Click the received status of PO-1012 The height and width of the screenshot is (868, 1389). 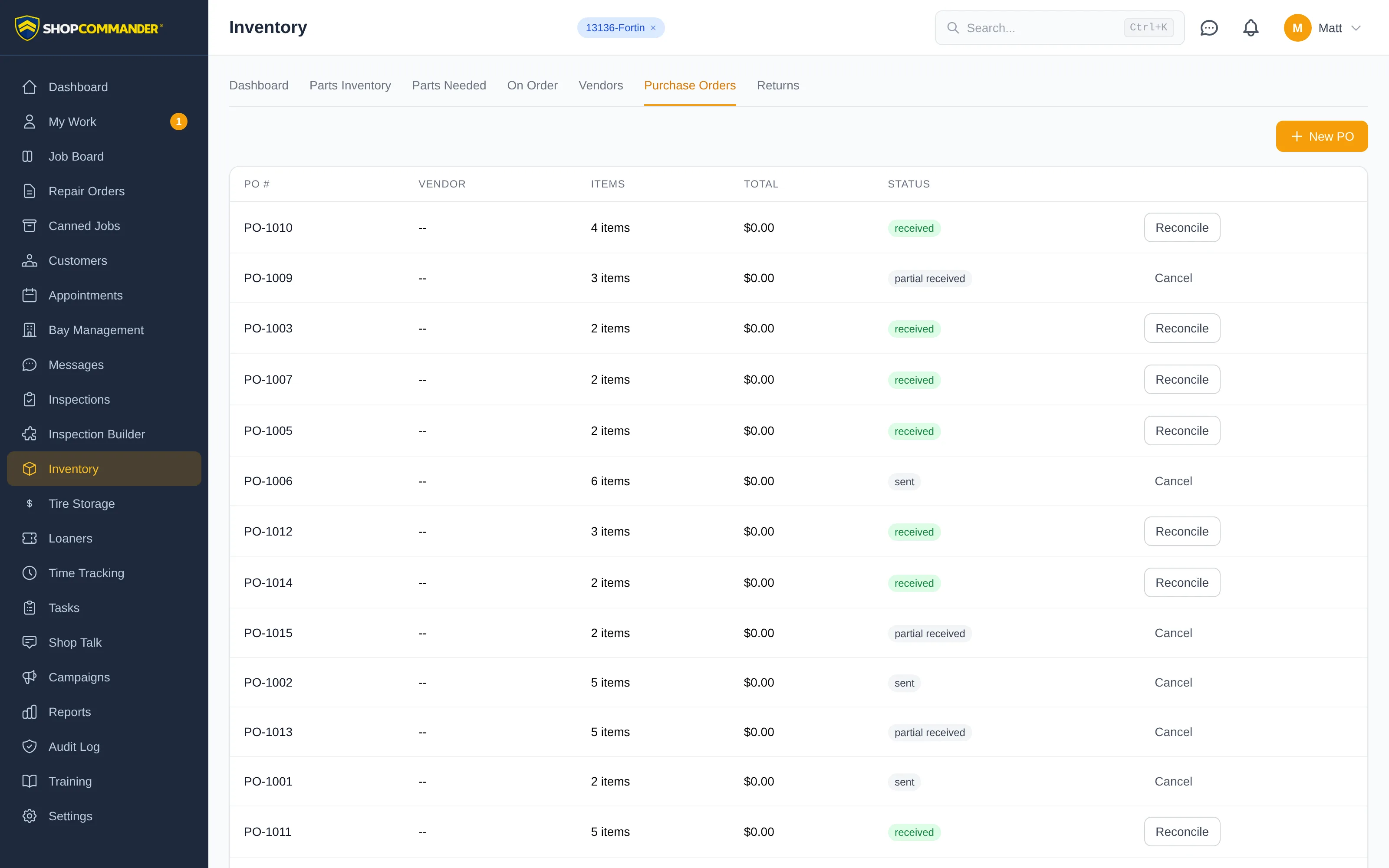pyautogui.click(x=914, y=532)
